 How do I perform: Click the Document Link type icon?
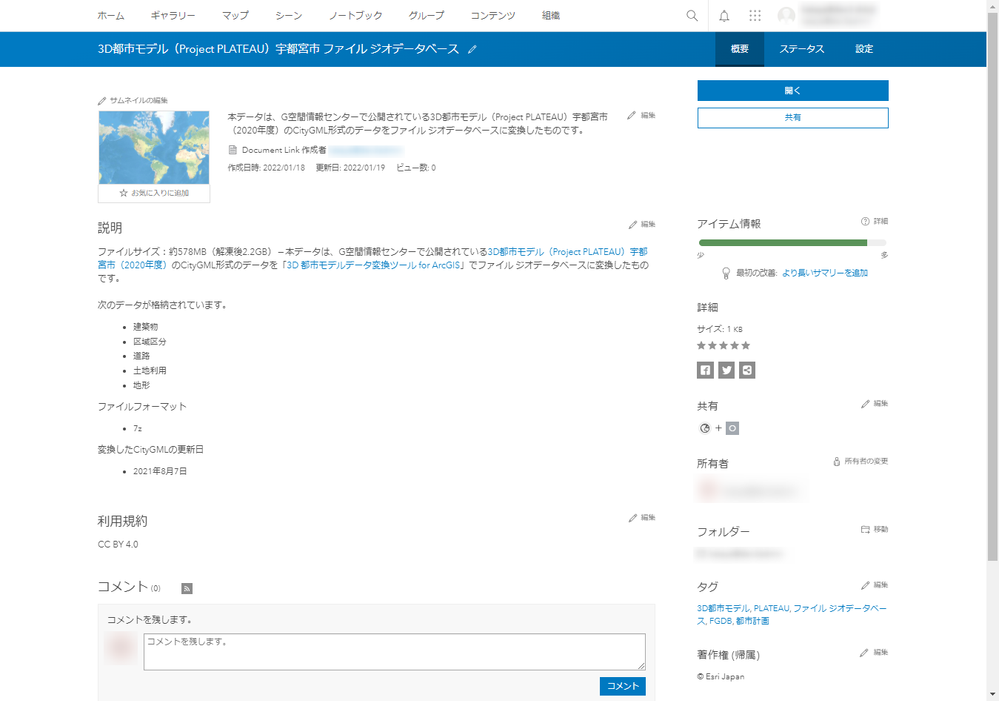point(233,150)
